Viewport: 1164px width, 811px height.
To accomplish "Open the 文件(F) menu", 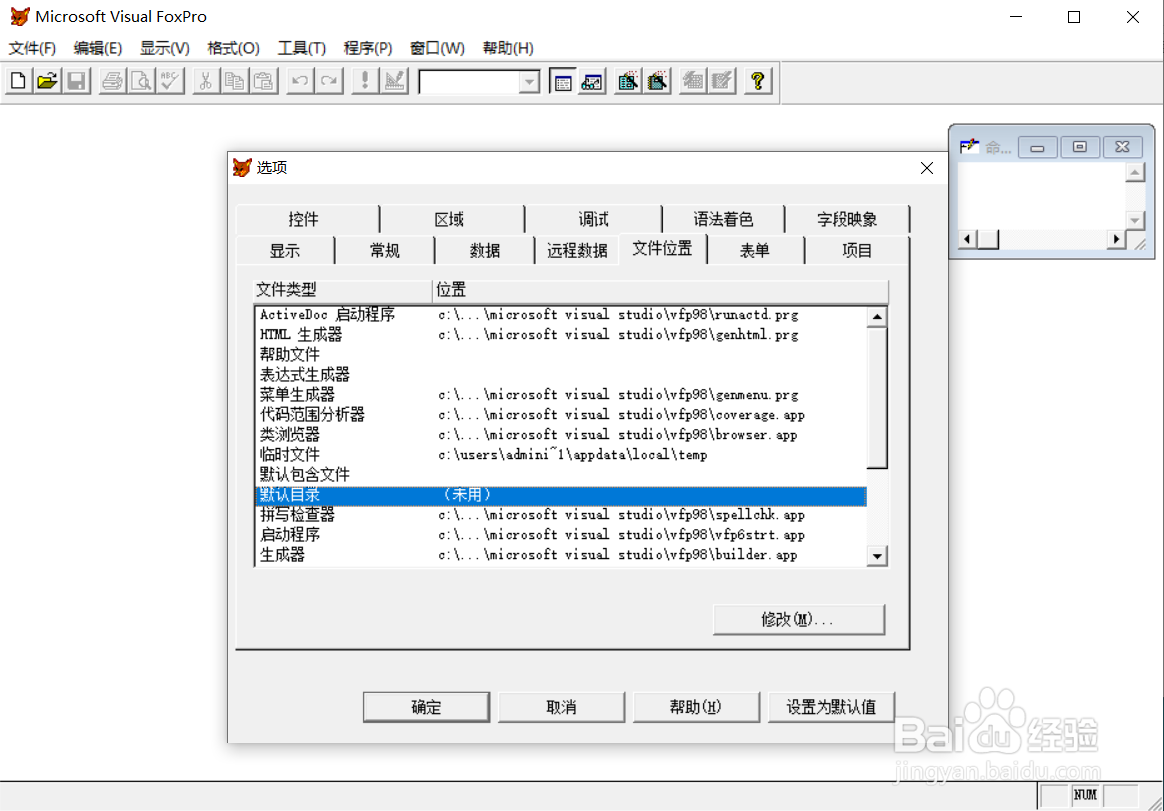I will pos(32,48).
